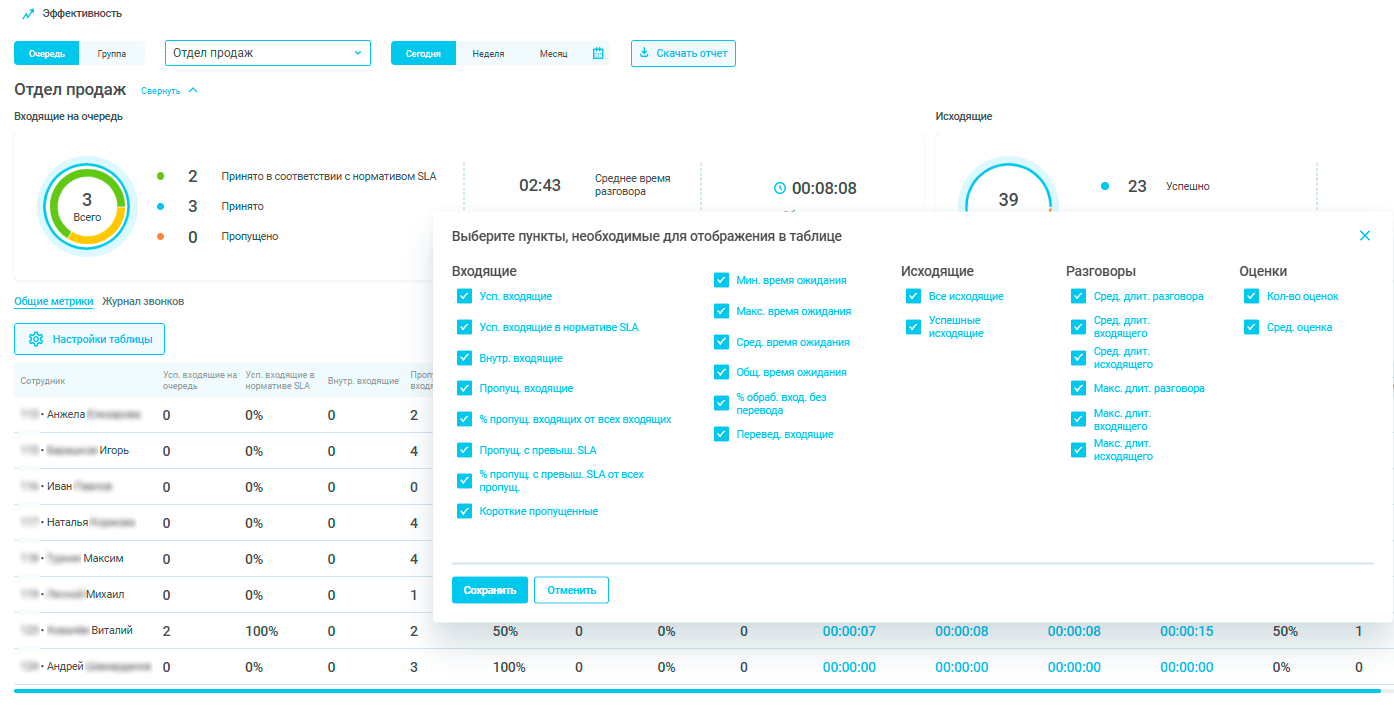Toggle the Макс. время ожидания checkbox
The image size is (1394, 714).
(x=721, y=311)
